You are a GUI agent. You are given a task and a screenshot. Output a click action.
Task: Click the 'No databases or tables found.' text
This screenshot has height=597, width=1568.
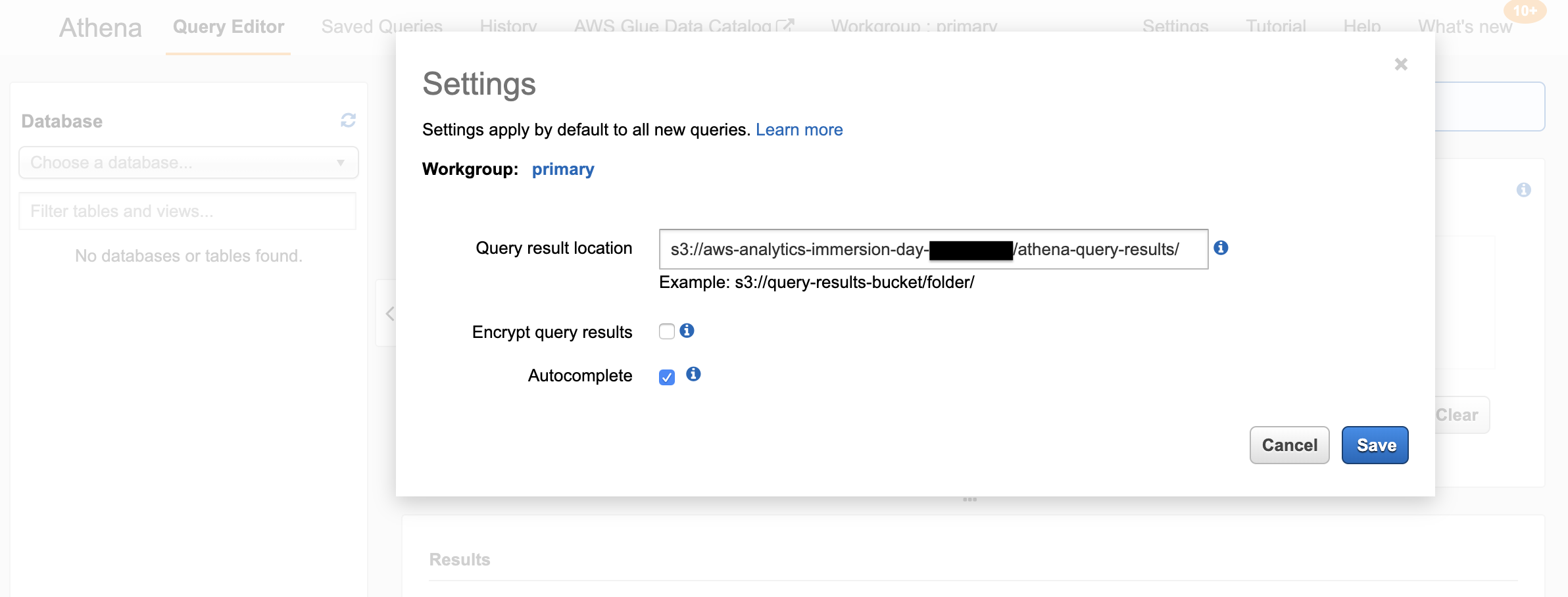(x=189, y=256)
